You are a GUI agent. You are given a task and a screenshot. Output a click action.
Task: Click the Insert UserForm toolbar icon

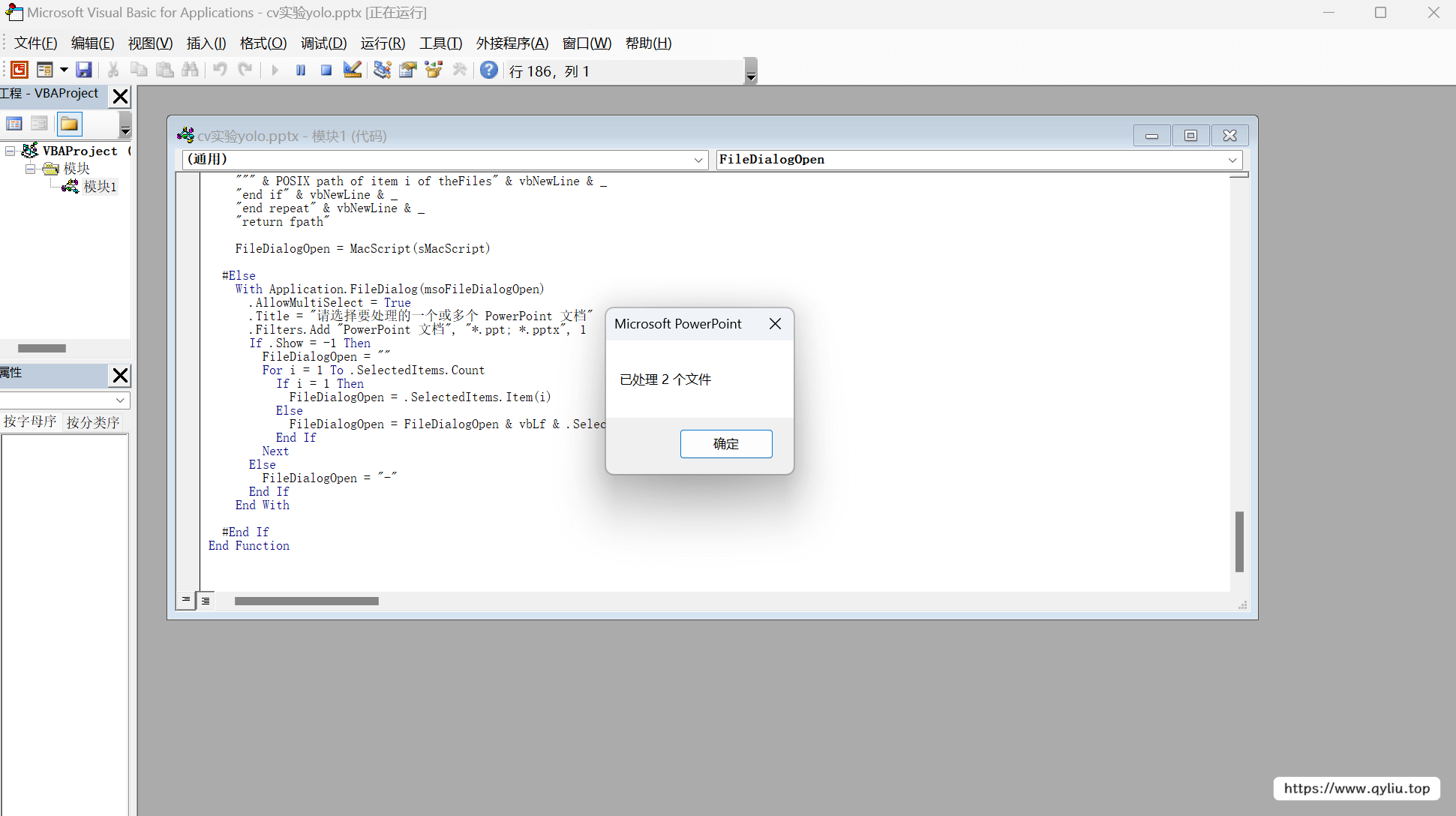(x=45, y=70)
